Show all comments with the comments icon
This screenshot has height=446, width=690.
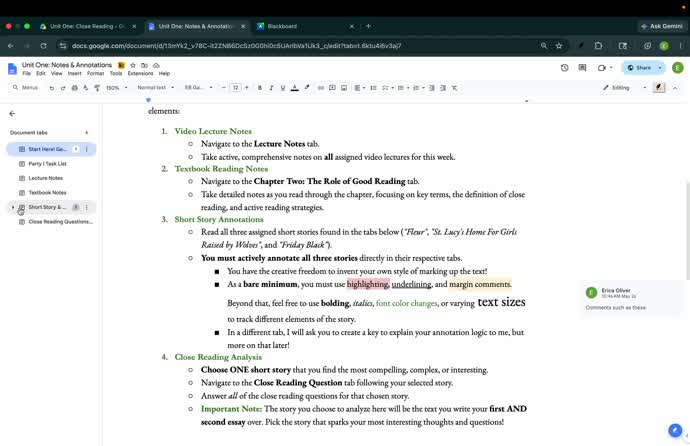[x=582, y=68]
